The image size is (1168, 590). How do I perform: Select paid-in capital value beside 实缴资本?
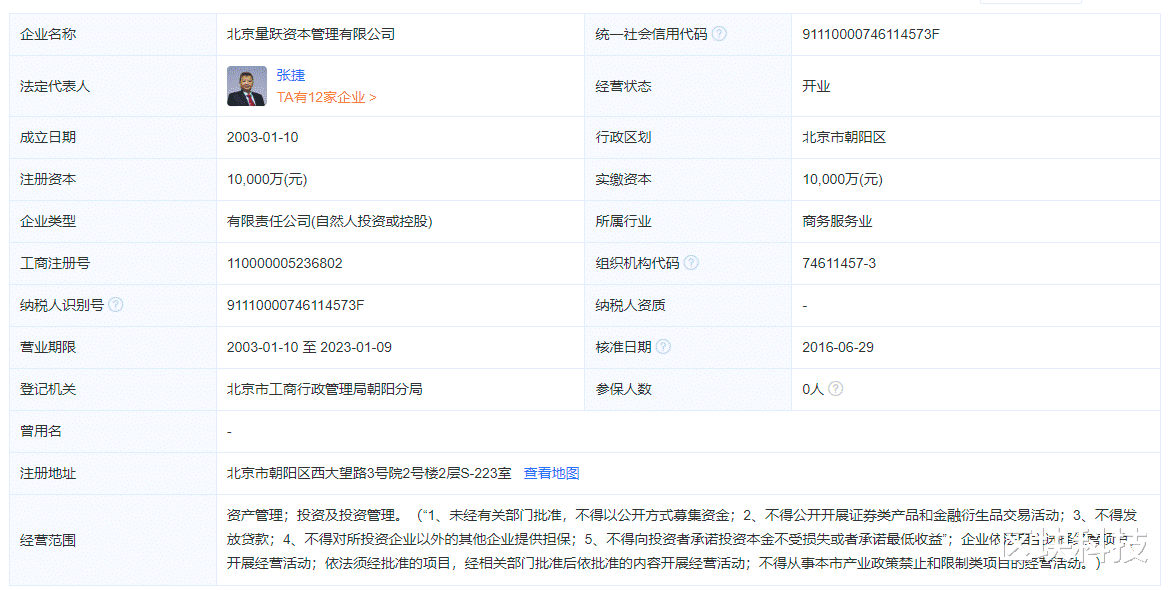pos(842,180)
